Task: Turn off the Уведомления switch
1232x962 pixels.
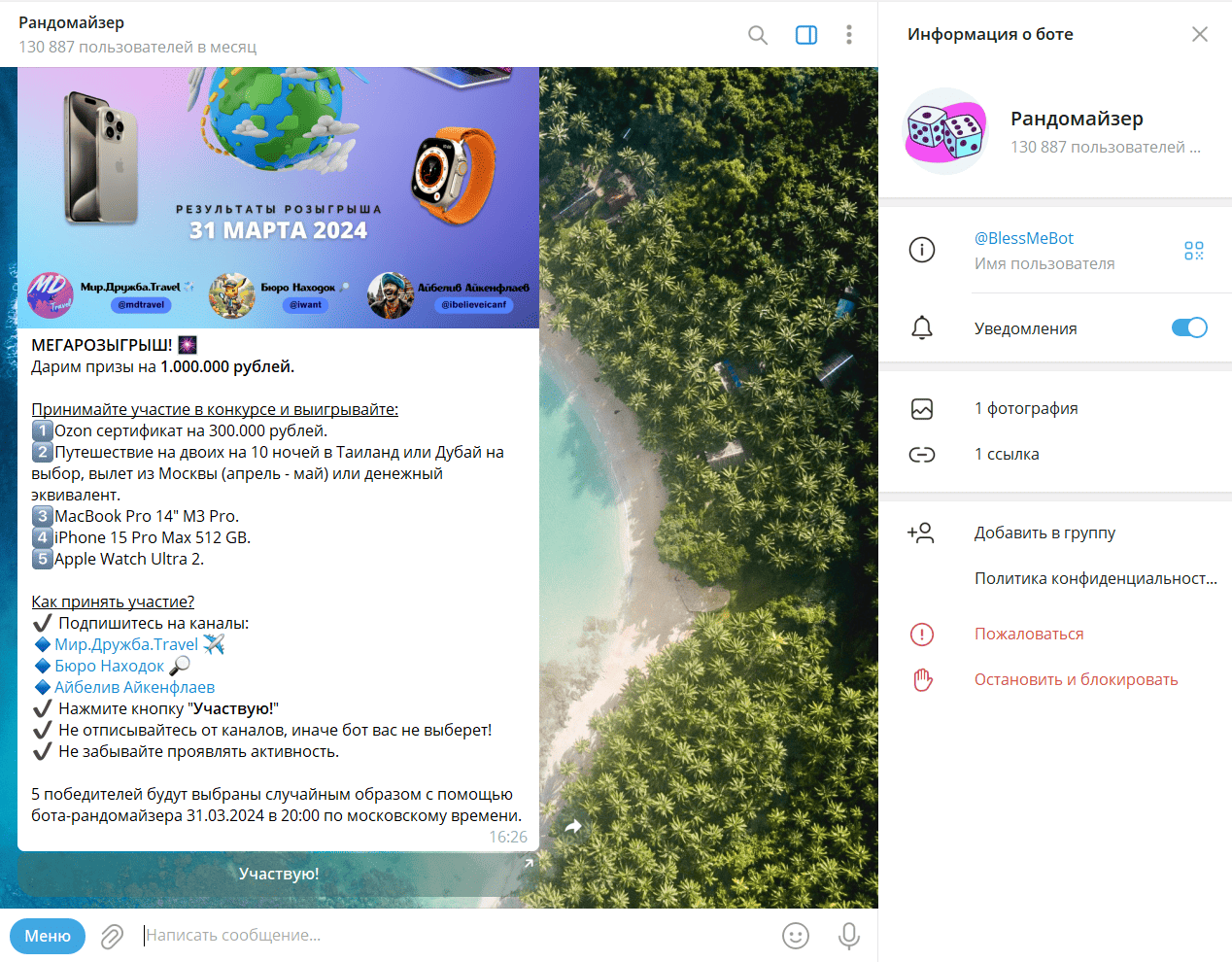Action: coord(1189,327)
